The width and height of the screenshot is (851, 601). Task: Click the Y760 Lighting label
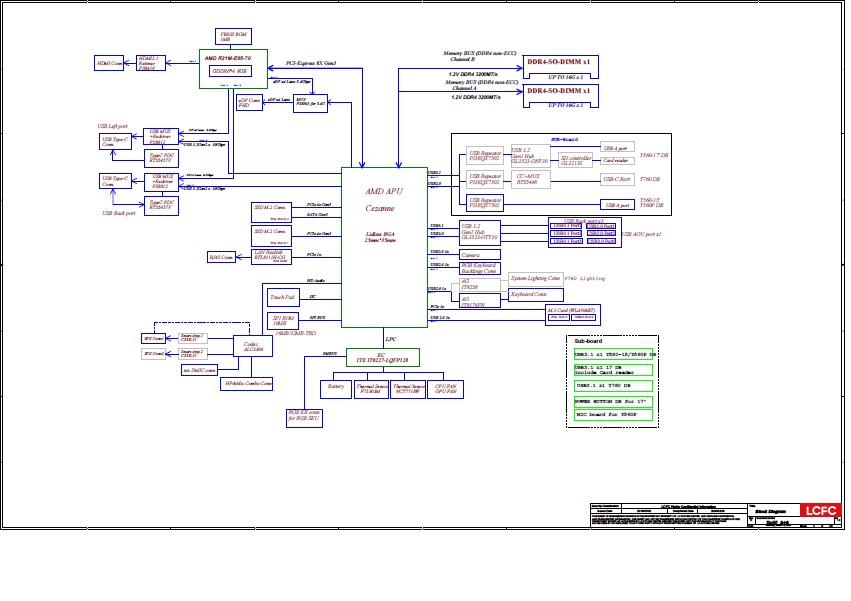tap(585, 279)
